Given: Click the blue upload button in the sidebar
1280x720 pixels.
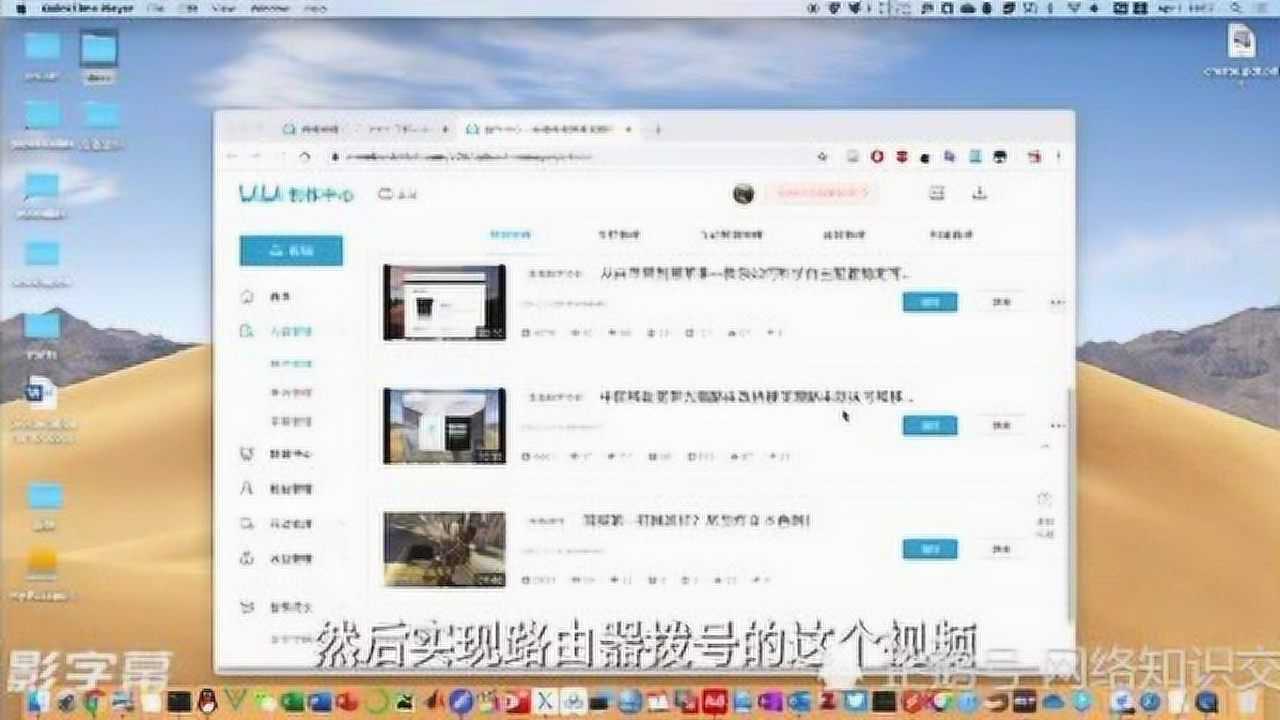Looking at the screenshot, I should (x=291, y=251).
